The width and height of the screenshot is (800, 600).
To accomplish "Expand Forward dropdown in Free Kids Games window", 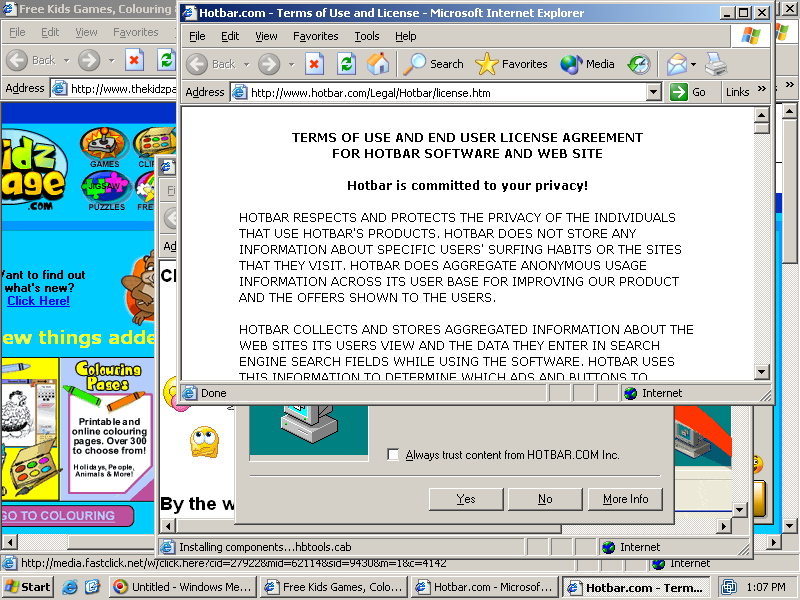I will (x=111, y=60).
